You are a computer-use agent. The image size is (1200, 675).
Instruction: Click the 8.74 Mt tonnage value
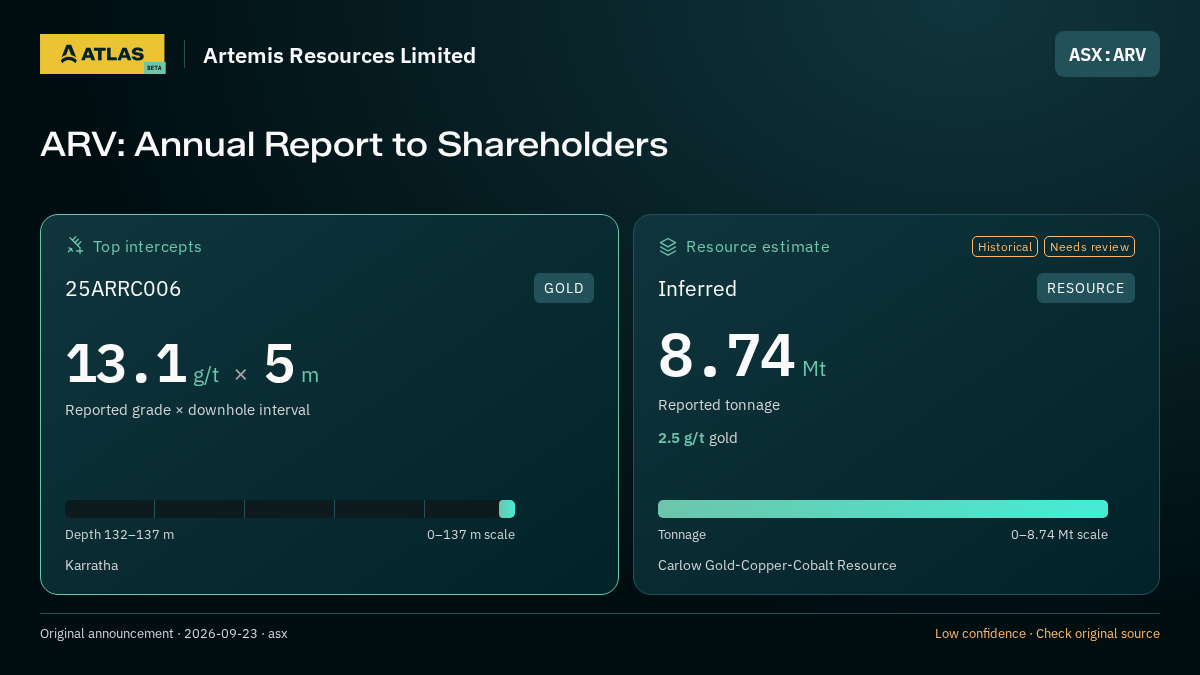(742, 357)
